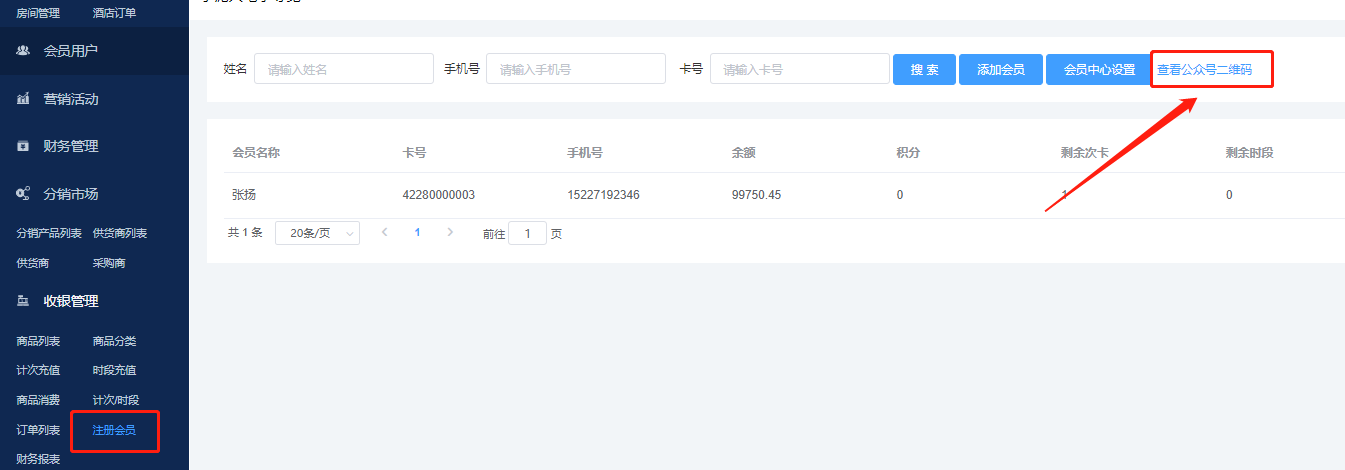Open 商品列表 in the sidebar

(38, 341)
